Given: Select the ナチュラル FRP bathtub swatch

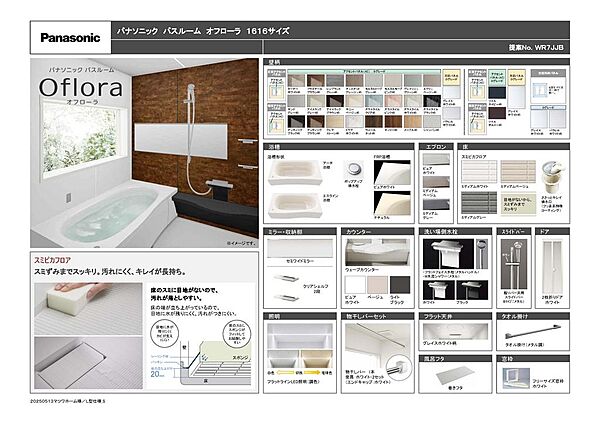Looking at the screenshot, I should pyautogui.click(x=392, y=203).
